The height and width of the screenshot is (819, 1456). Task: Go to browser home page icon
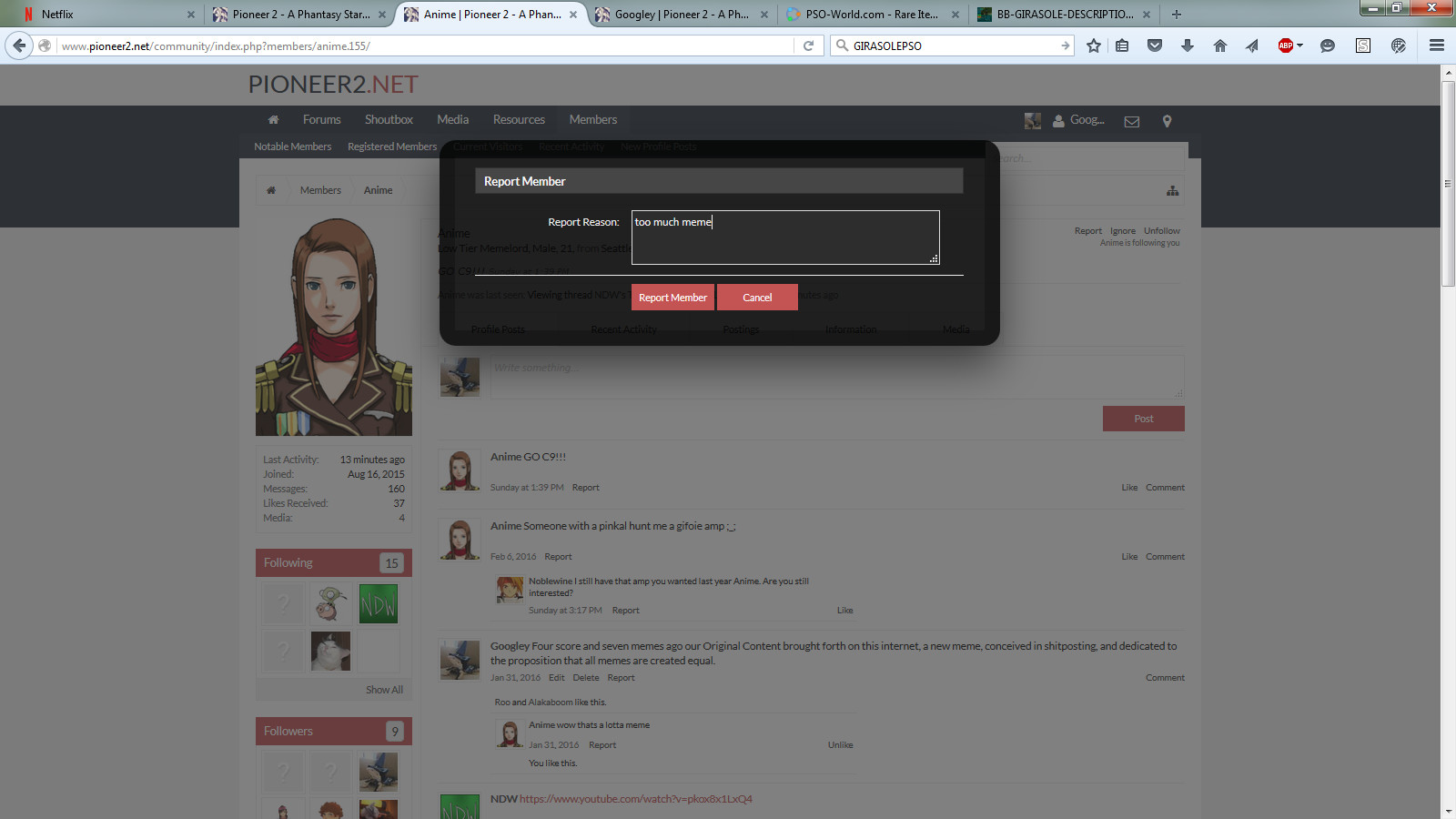pos(1220,45)
